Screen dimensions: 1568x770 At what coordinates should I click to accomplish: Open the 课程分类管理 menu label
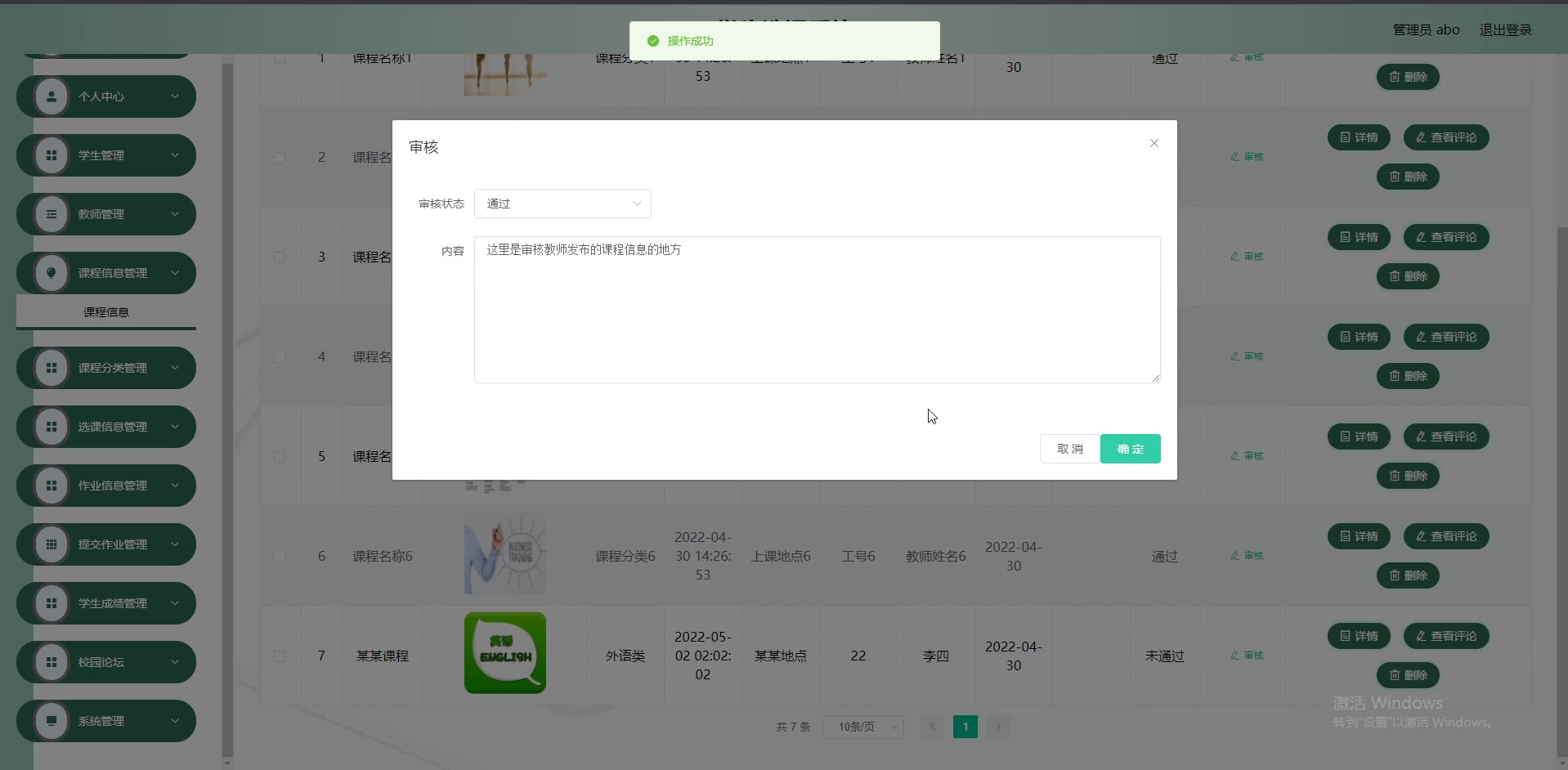pos(113,368)
